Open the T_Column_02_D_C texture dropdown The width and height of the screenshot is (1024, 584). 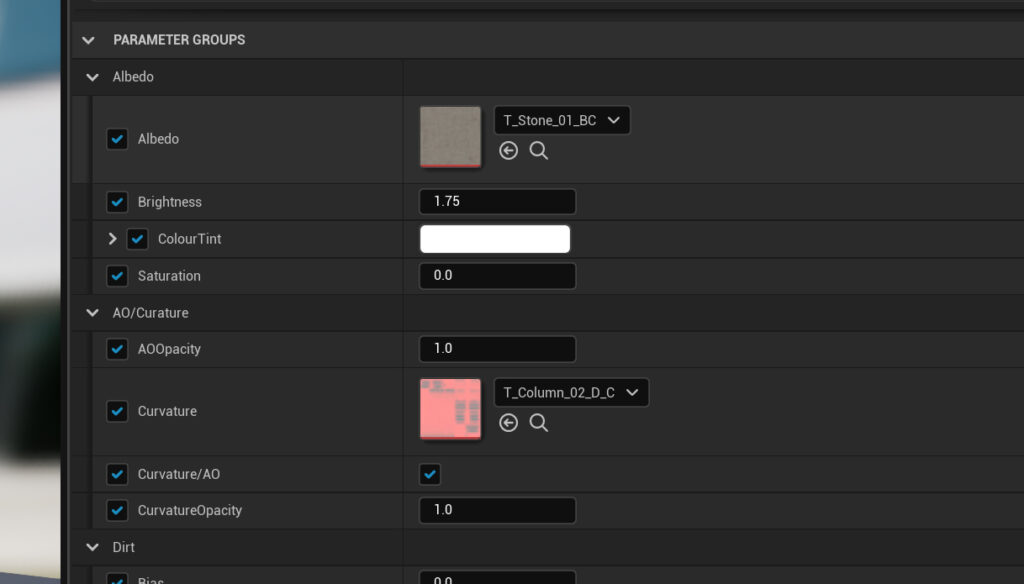coord(571,393)
